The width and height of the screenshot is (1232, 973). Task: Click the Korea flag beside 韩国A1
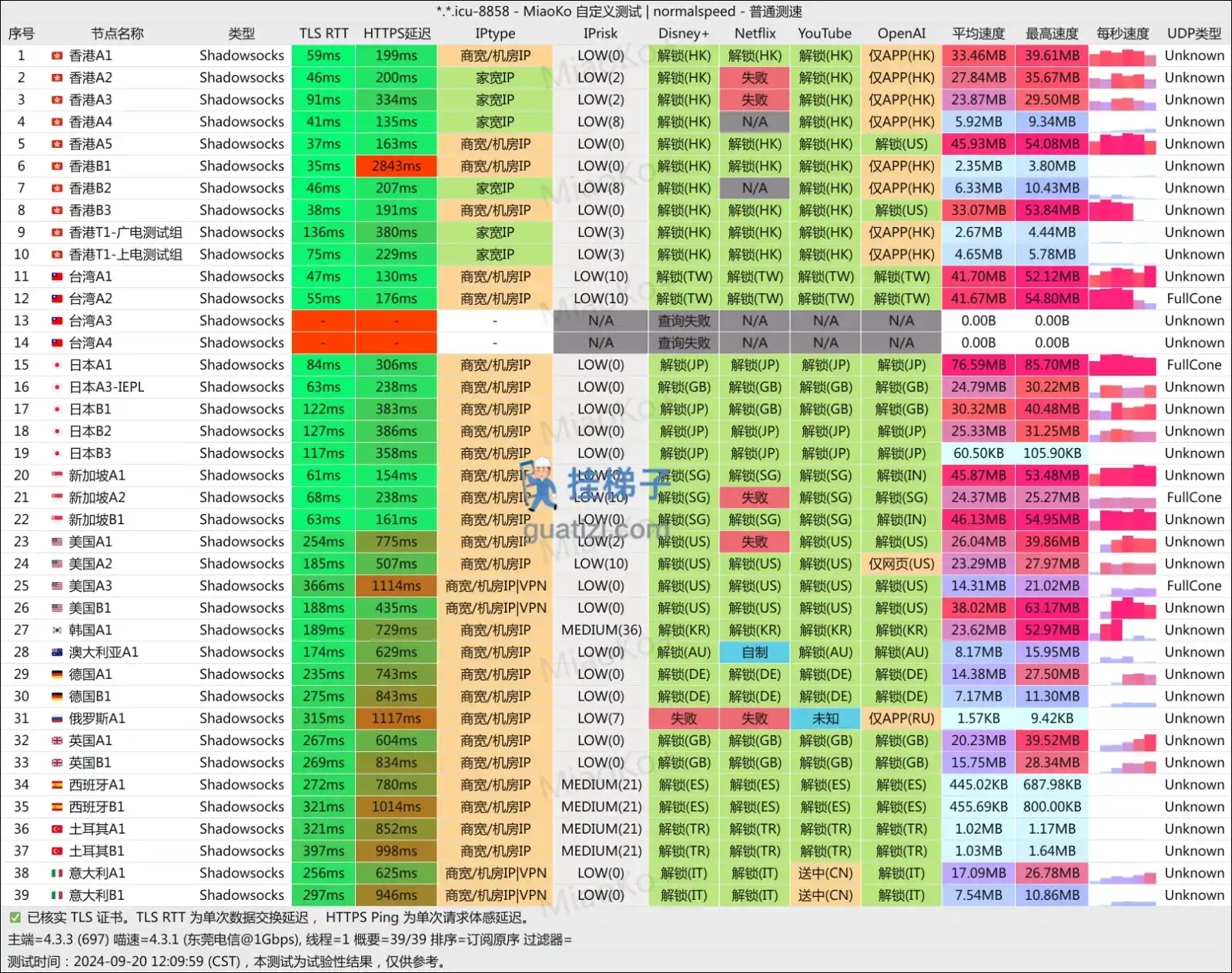pyautogui.click(x=57, y=630)
